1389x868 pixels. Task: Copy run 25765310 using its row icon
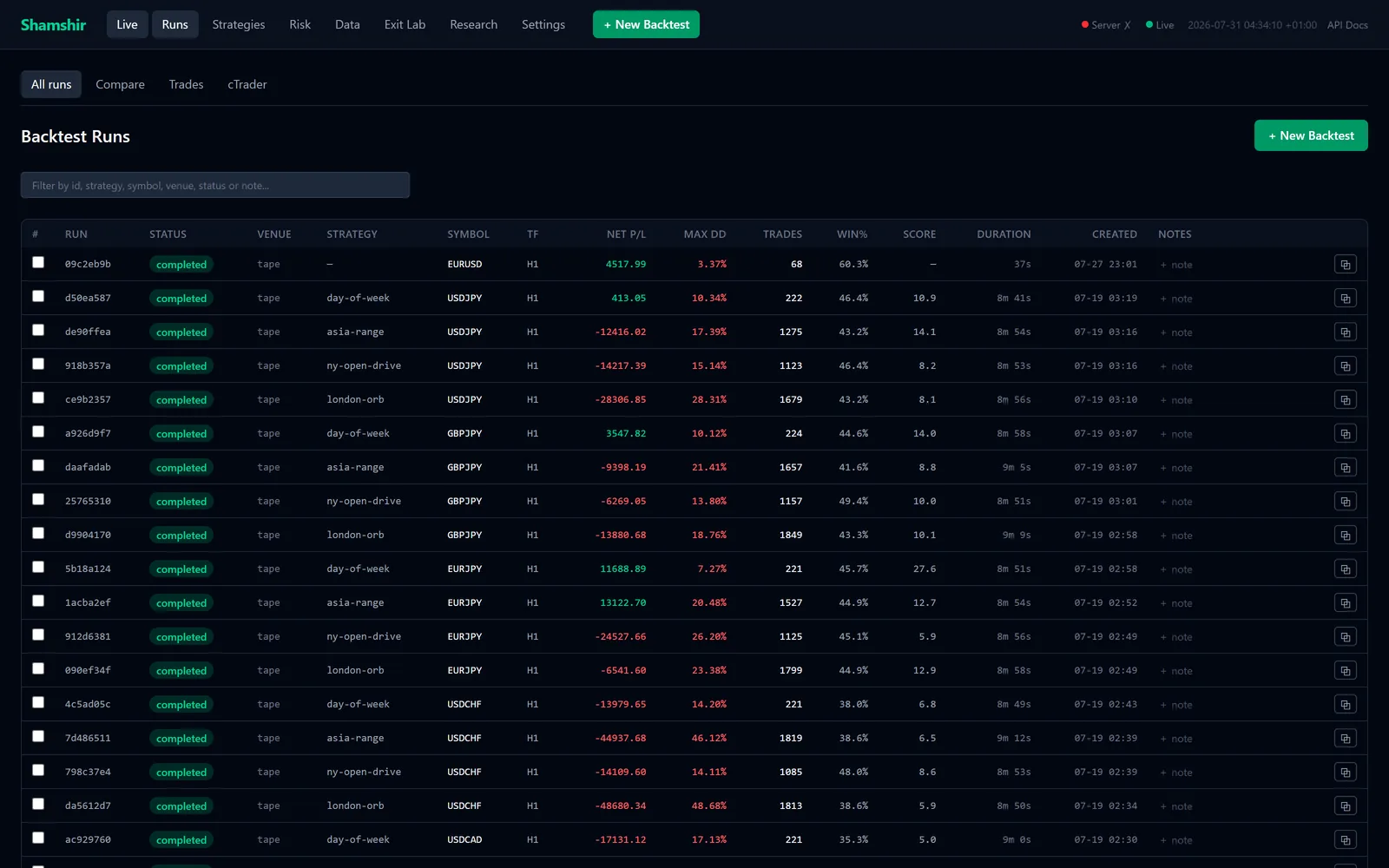[1345, 501]
